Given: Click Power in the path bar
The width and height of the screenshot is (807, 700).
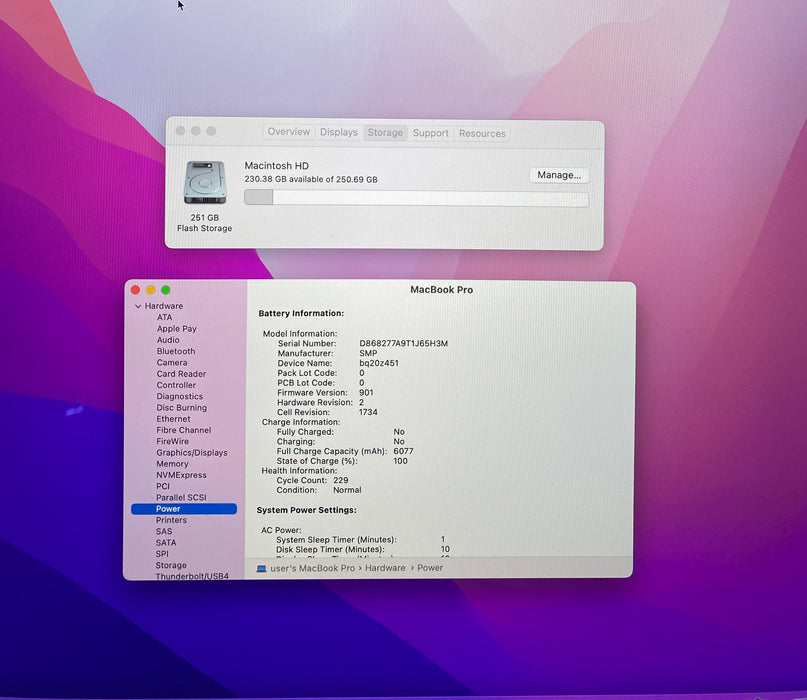Looking at the screenshot, I should click(430, 568).
